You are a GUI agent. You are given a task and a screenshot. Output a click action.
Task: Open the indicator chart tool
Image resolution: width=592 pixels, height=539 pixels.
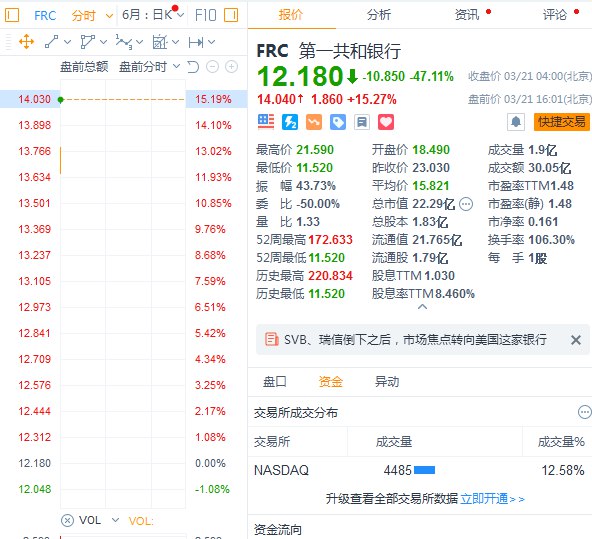(x=160, y=42)
